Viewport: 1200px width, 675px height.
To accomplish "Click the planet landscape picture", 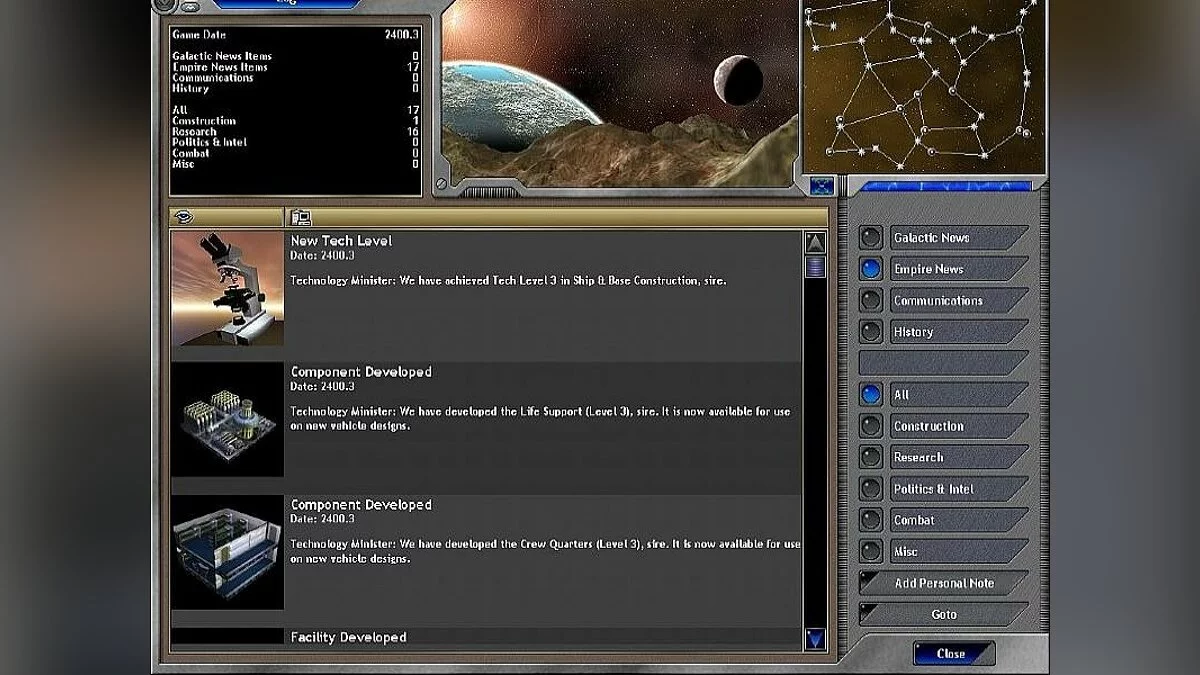I will 620,93.
